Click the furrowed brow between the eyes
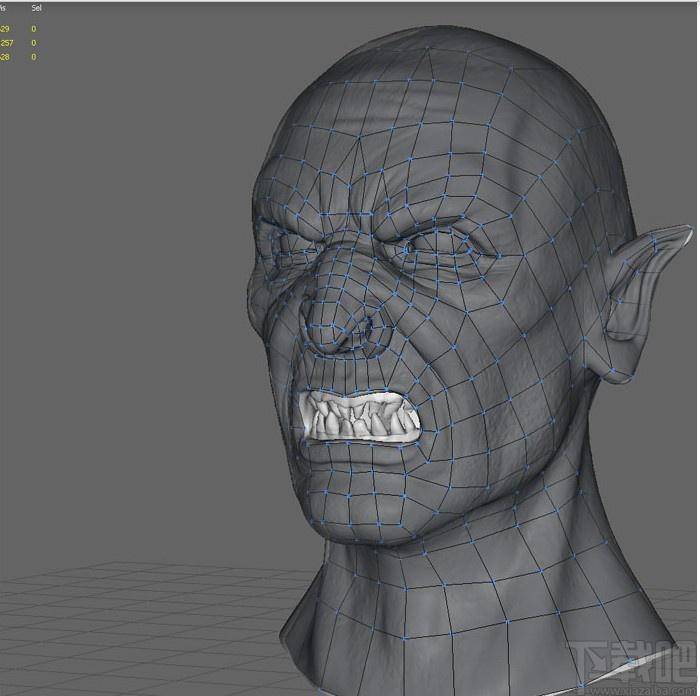This screenshot has width=700, height=696. point(355,219)
